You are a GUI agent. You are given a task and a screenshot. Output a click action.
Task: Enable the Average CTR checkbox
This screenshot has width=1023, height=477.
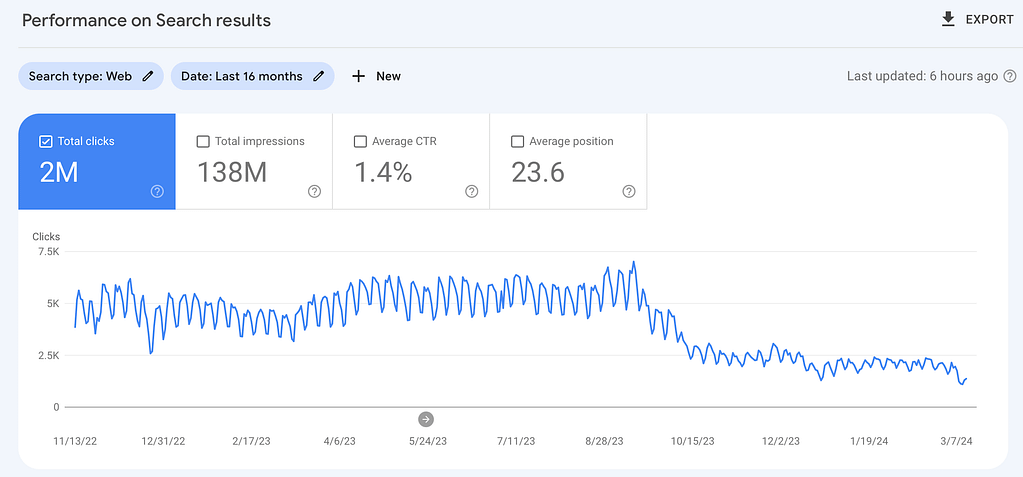click(360, 142)
